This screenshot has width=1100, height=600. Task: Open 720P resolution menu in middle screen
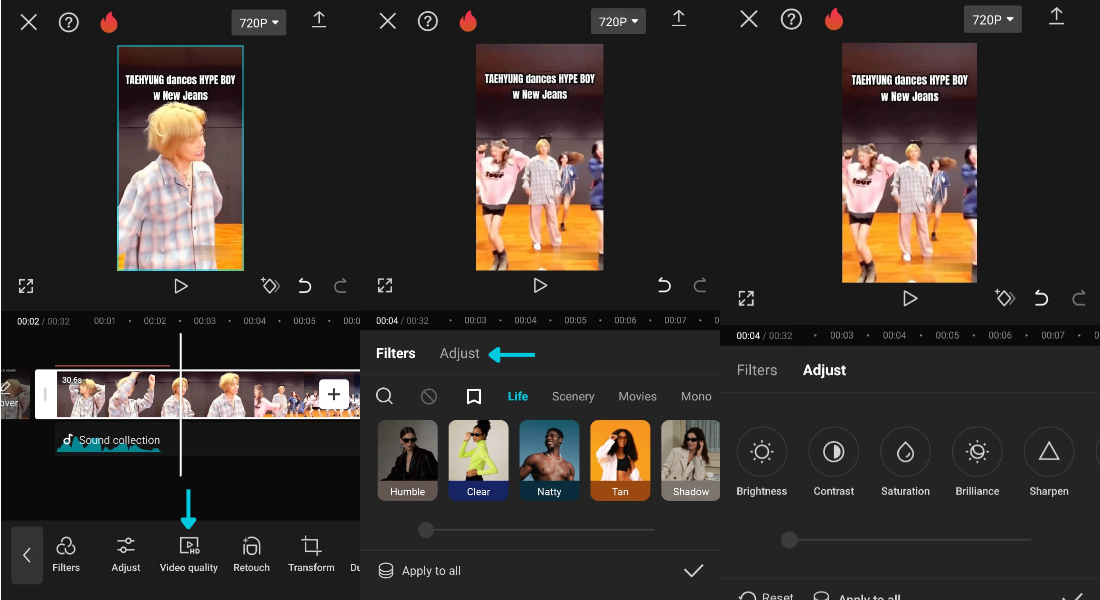pyautogui.click(x=618, y=22)
